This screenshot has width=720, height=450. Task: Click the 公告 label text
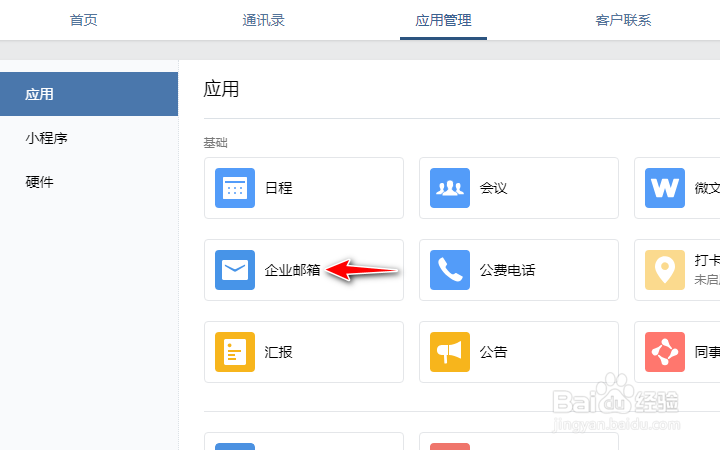coord(494,352)
